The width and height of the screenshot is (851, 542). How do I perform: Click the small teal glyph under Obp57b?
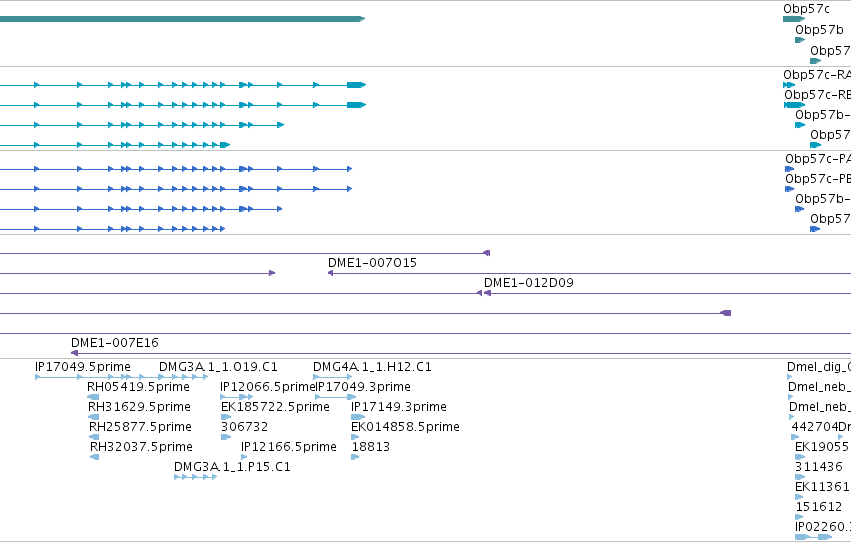pyautogui.click(x=800, y=40)
